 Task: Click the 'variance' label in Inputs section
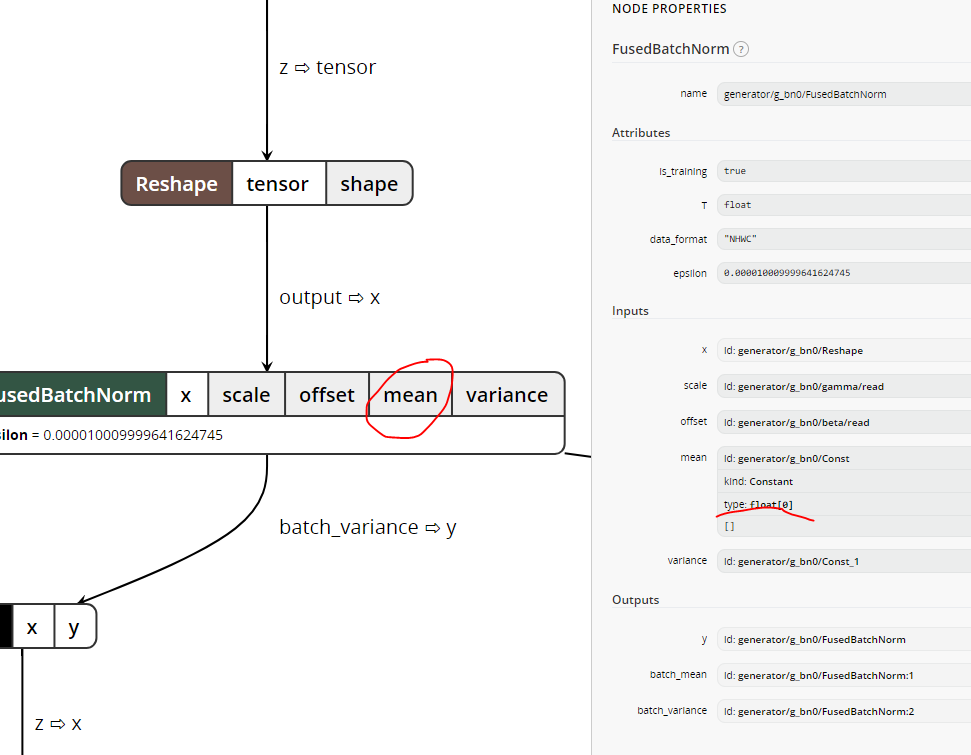click(687, 560)
